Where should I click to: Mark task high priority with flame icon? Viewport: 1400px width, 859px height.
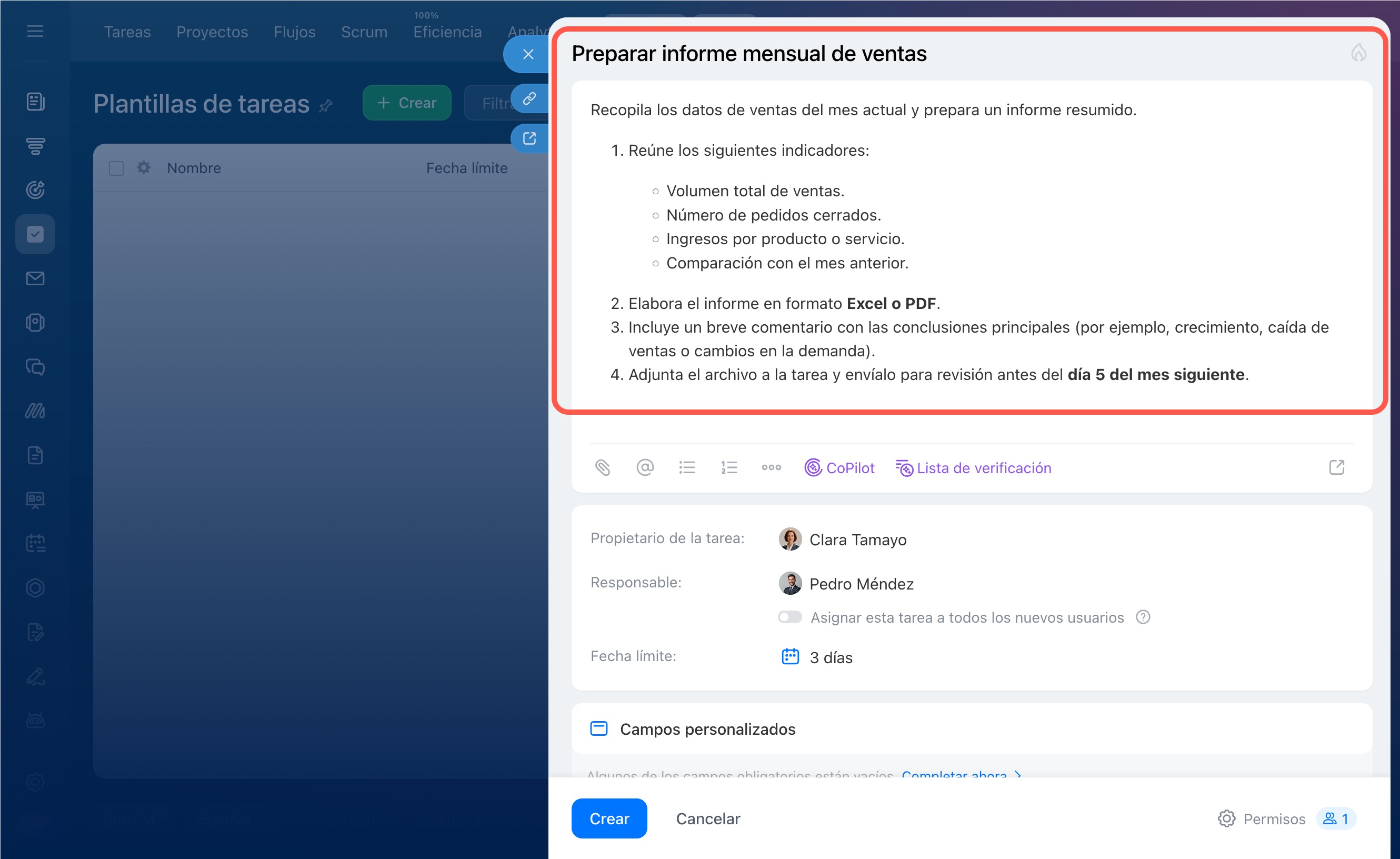(1358, 53)
